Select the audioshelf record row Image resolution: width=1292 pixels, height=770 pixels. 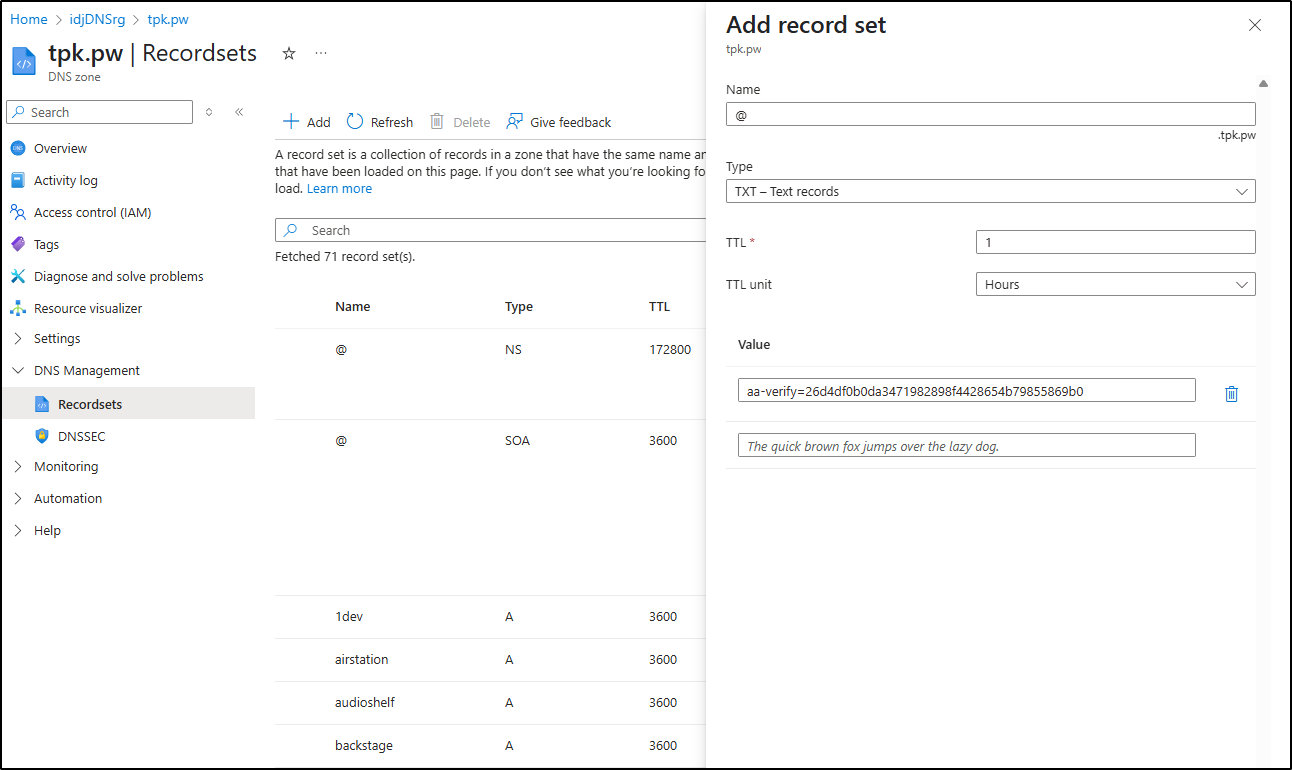point(491,703)
